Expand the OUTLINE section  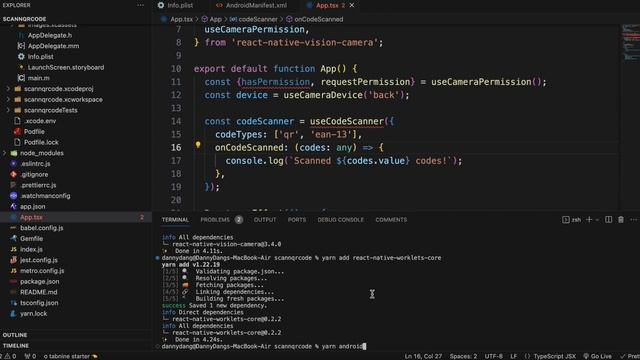[x=15, y=335]
